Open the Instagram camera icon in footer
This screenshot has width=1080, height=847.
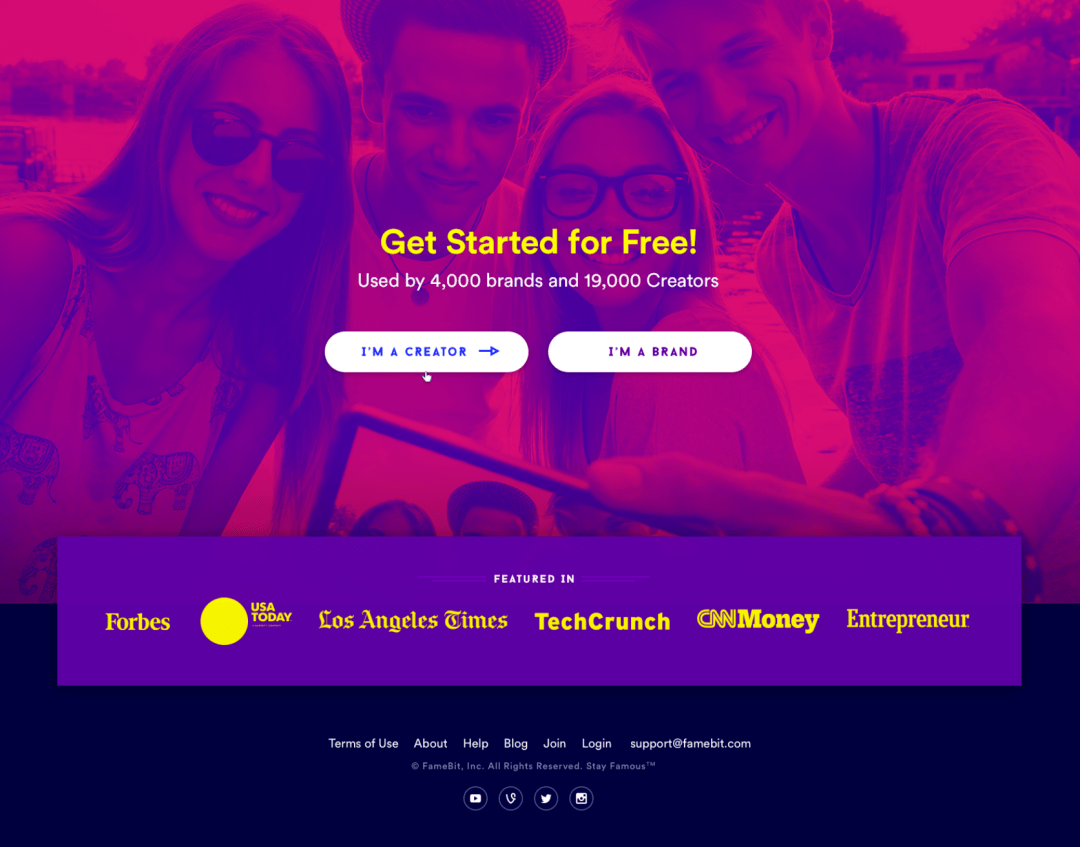pos(581,799)
